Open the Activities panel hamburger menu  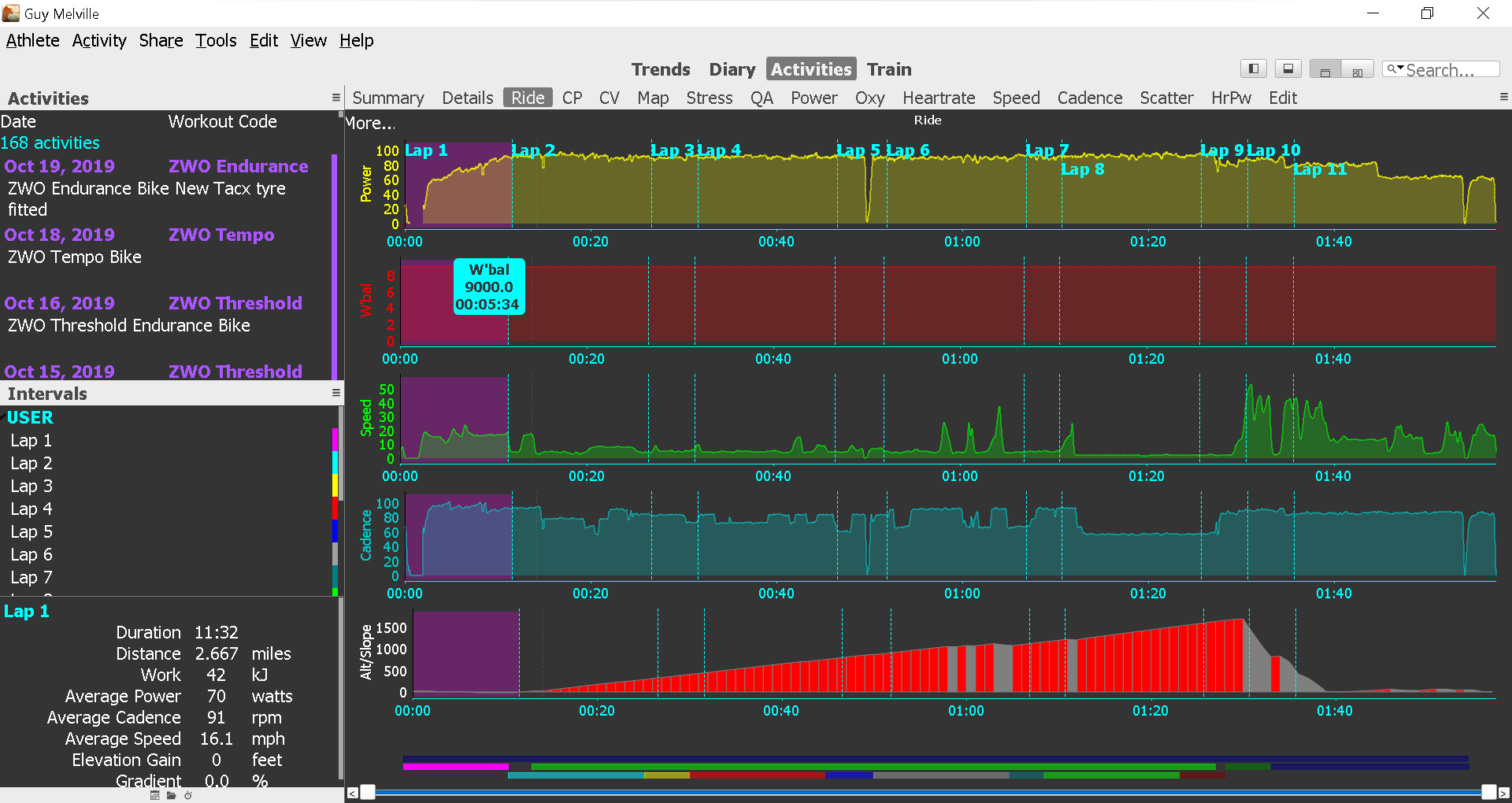coord(336,97)
